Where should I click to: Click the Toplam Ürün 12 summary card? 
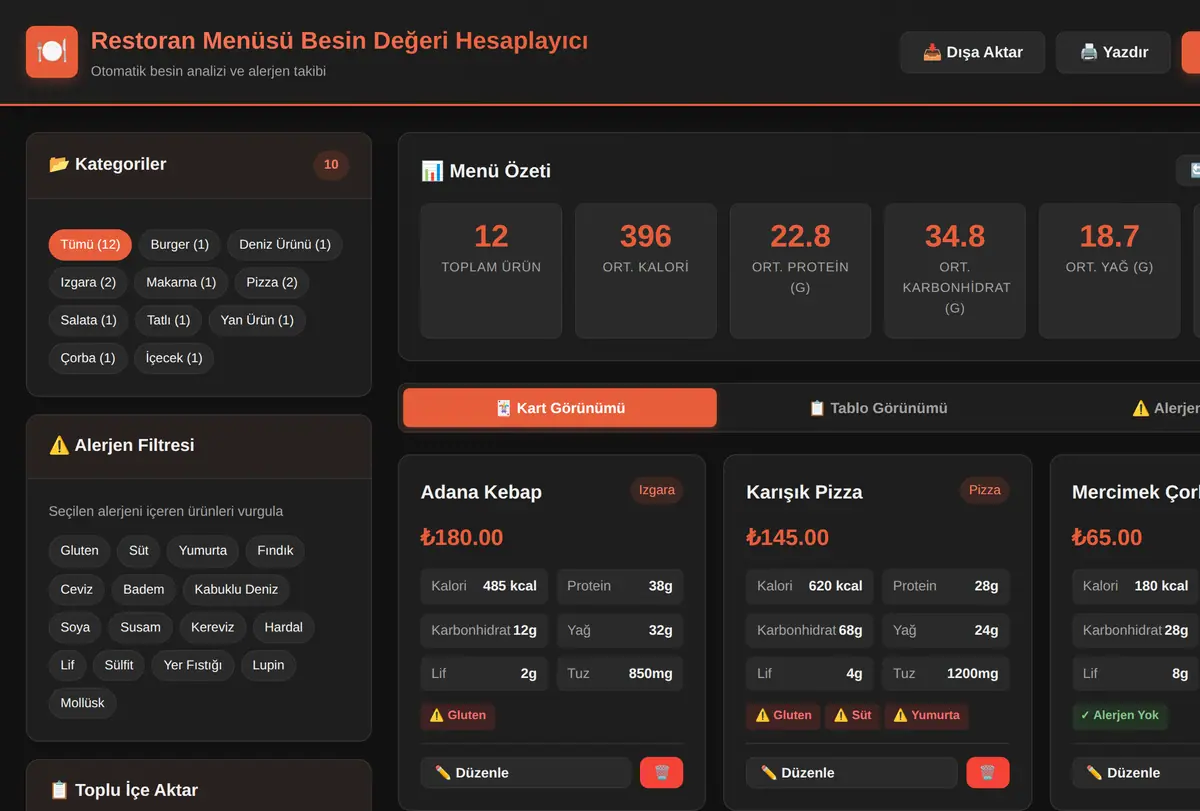tap(491, 271)
